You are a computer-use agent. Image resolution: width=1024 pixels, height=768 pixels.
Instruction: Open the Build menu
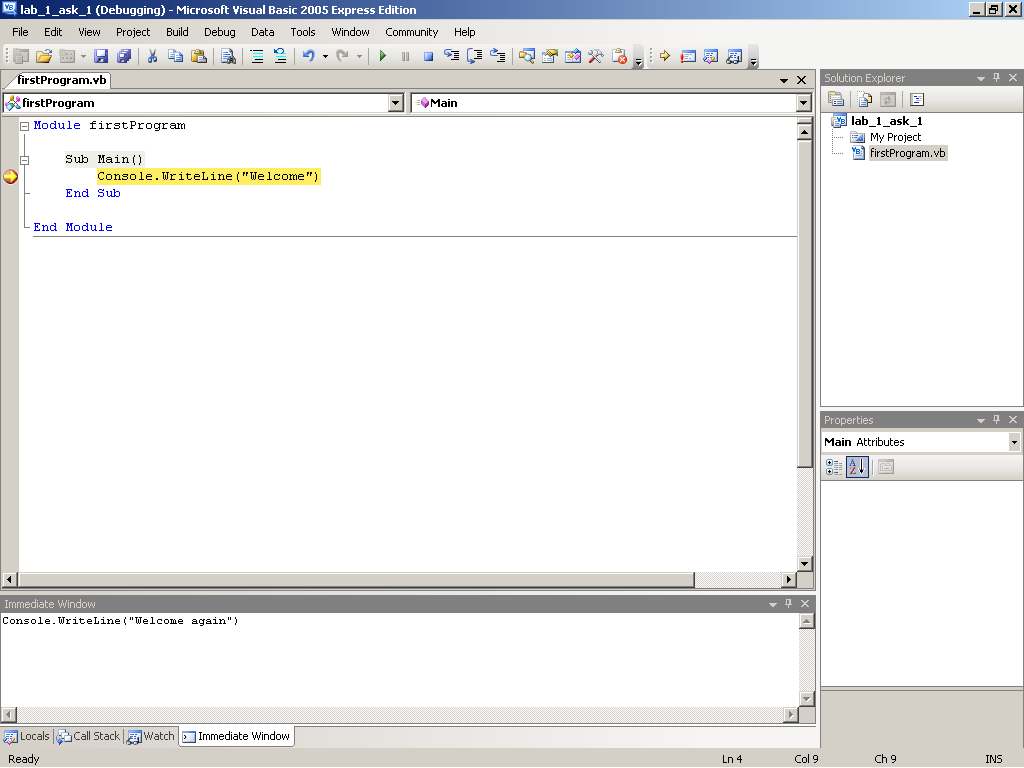(x=177, y=32)
